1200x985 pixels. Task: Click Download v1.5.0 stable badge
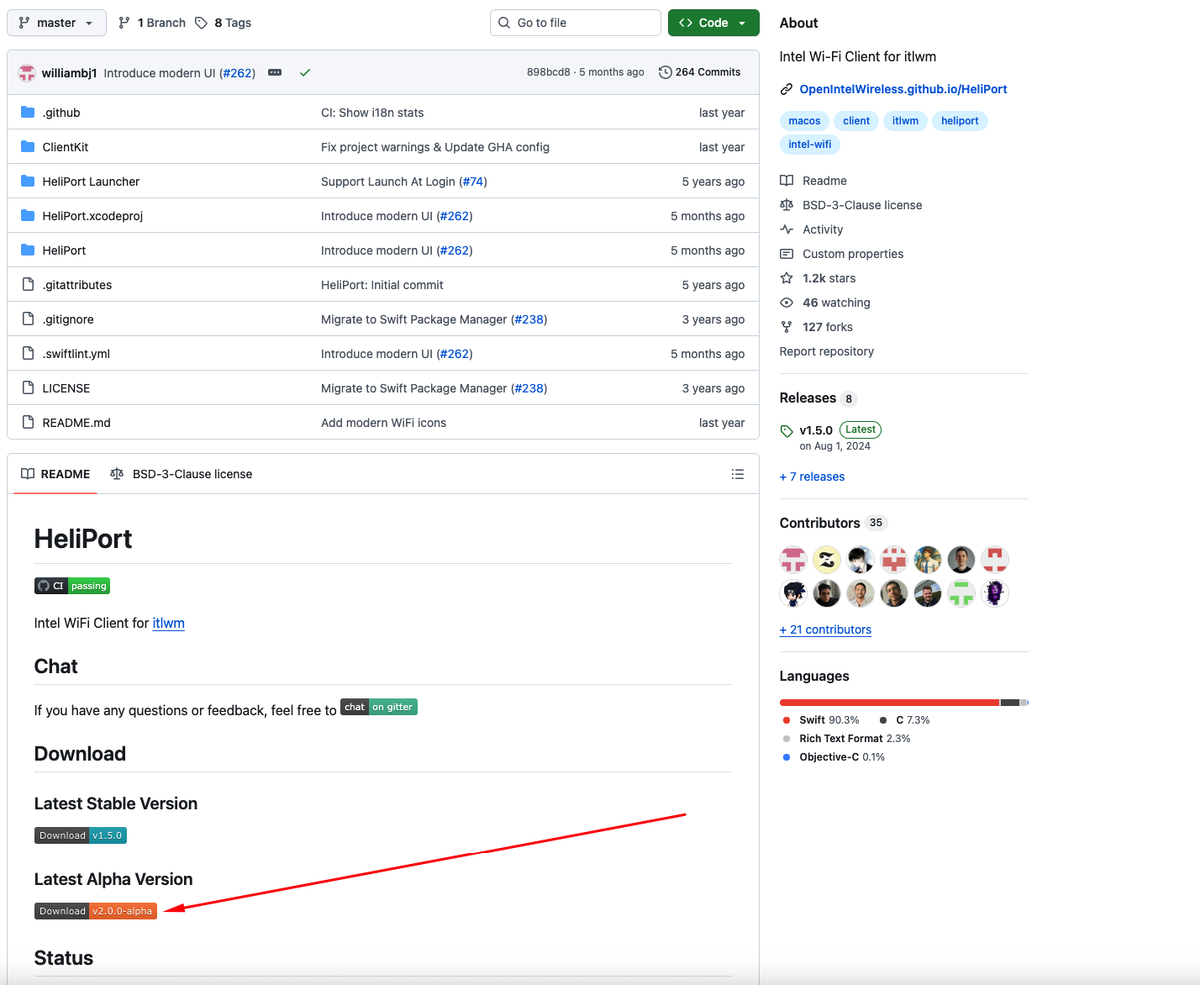(80, 836)
